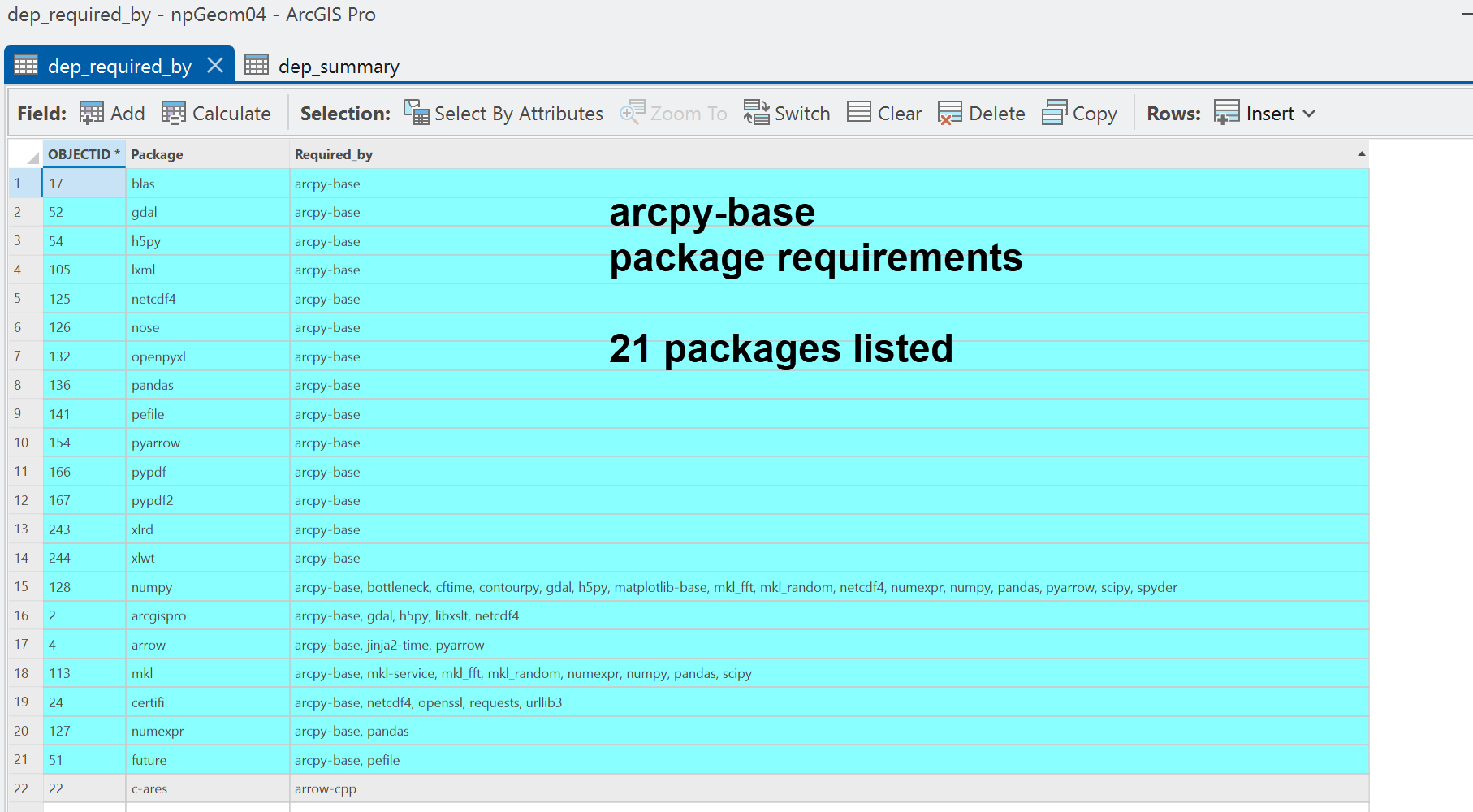Click the Clear selection icon

[859, 112]
